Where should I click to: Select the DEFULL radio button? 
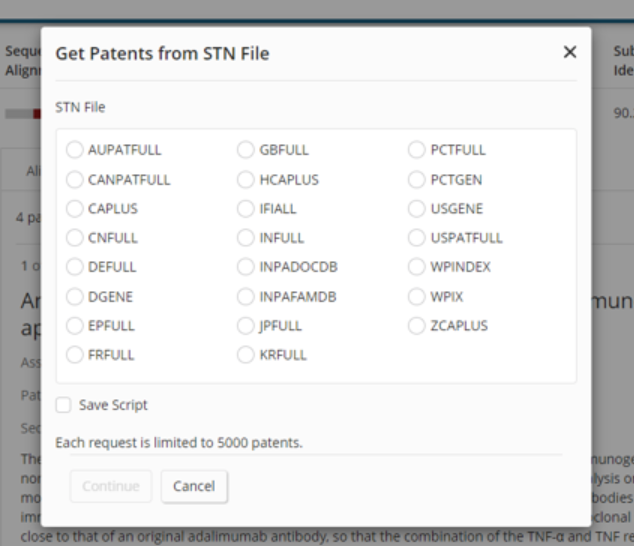point(75,267)
